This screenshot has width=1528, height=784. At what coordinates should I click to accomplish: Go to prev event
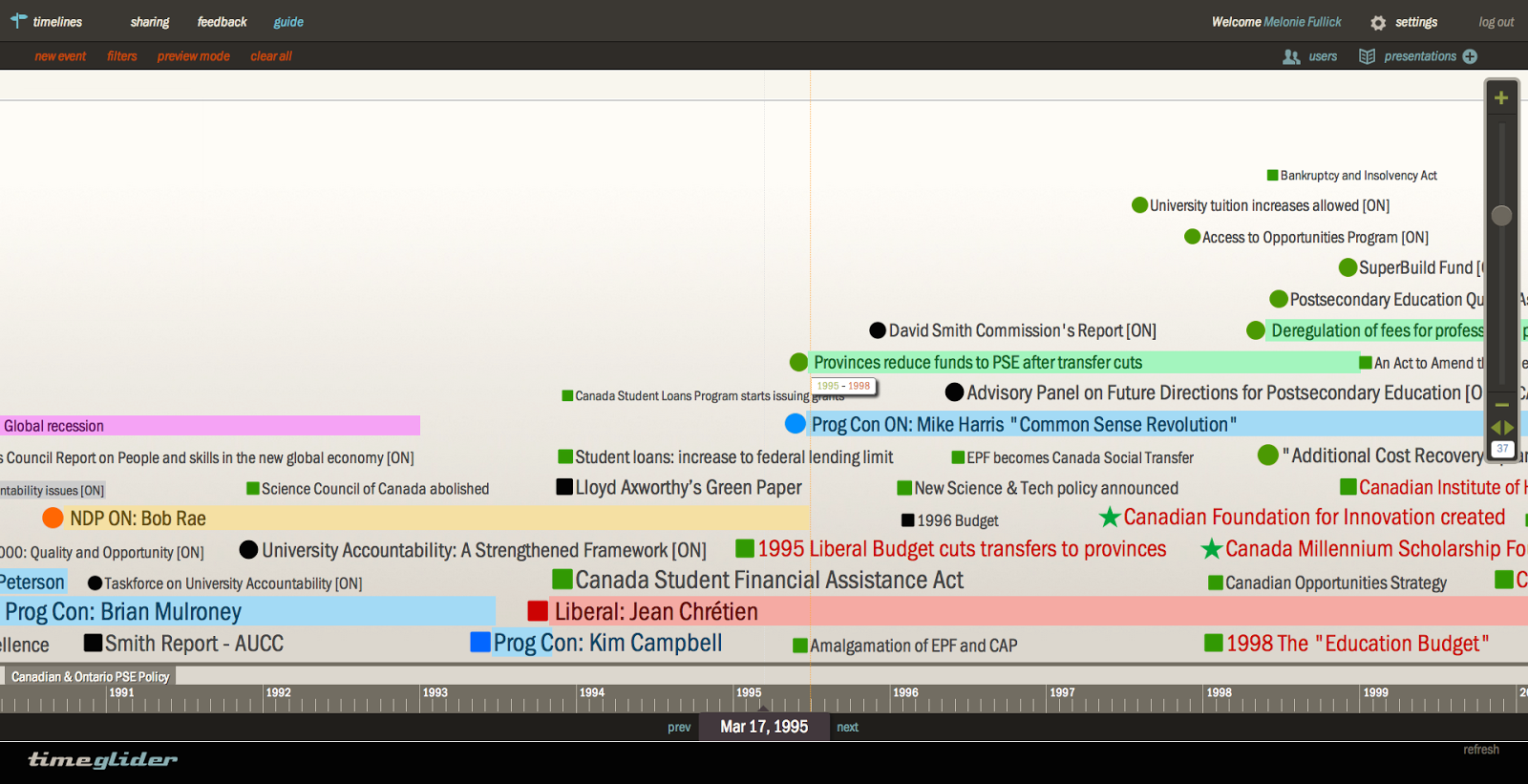(x=679, y=727)
